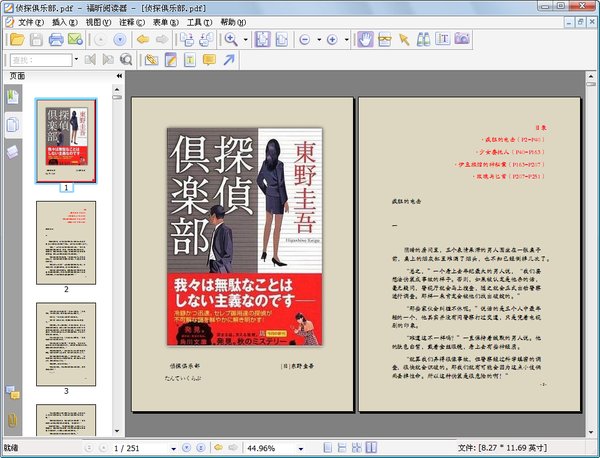Image resolution: width=600 pixels, height=458 pixels.
Task: Expand the zoom magnifier tool dropdown
Action: pyautogui.click(x=244, y=40)
